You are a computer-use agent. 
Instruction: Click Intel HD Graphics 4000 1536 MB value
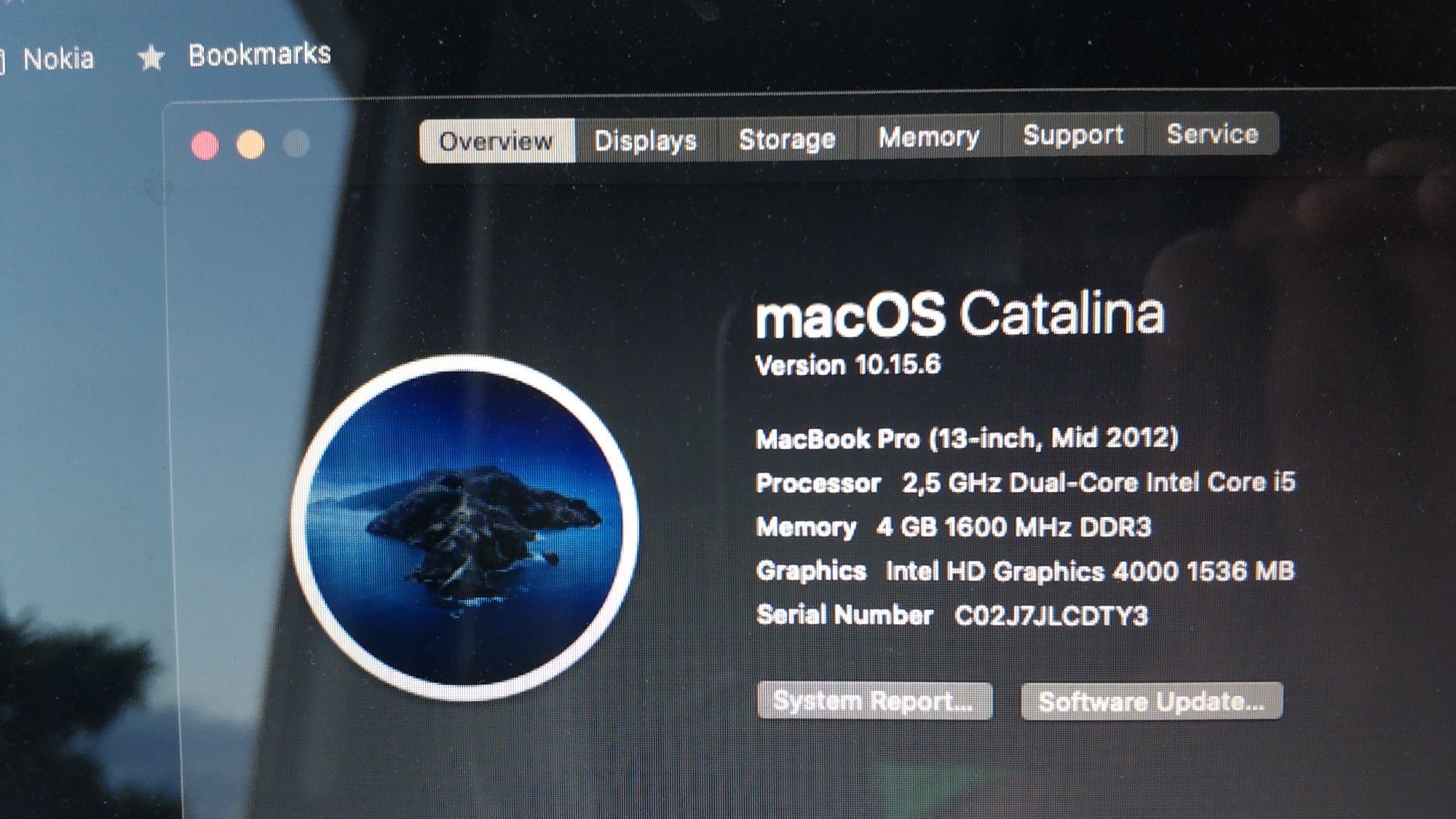[x=1090, y=571]
